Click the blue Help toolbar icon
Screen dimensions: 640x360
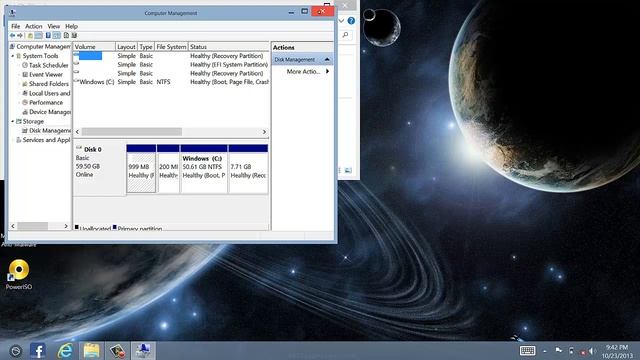coord(48,36)
